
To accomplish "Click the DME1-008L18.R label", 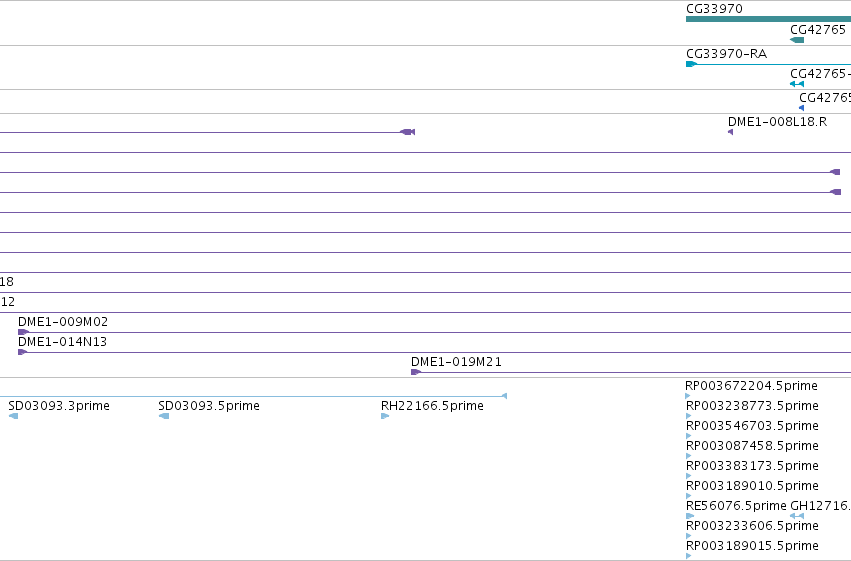I will pyautogui.click(x=777, y=122).
